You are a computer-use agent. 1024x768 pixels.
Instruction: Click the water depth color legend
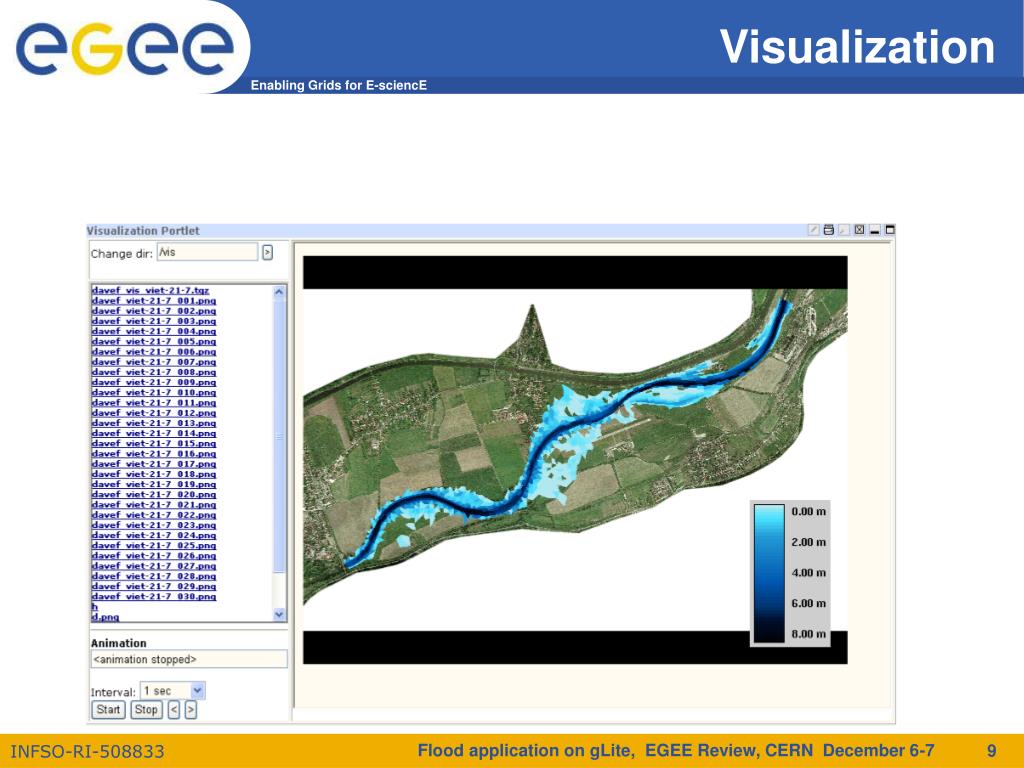tap(790, 573)
